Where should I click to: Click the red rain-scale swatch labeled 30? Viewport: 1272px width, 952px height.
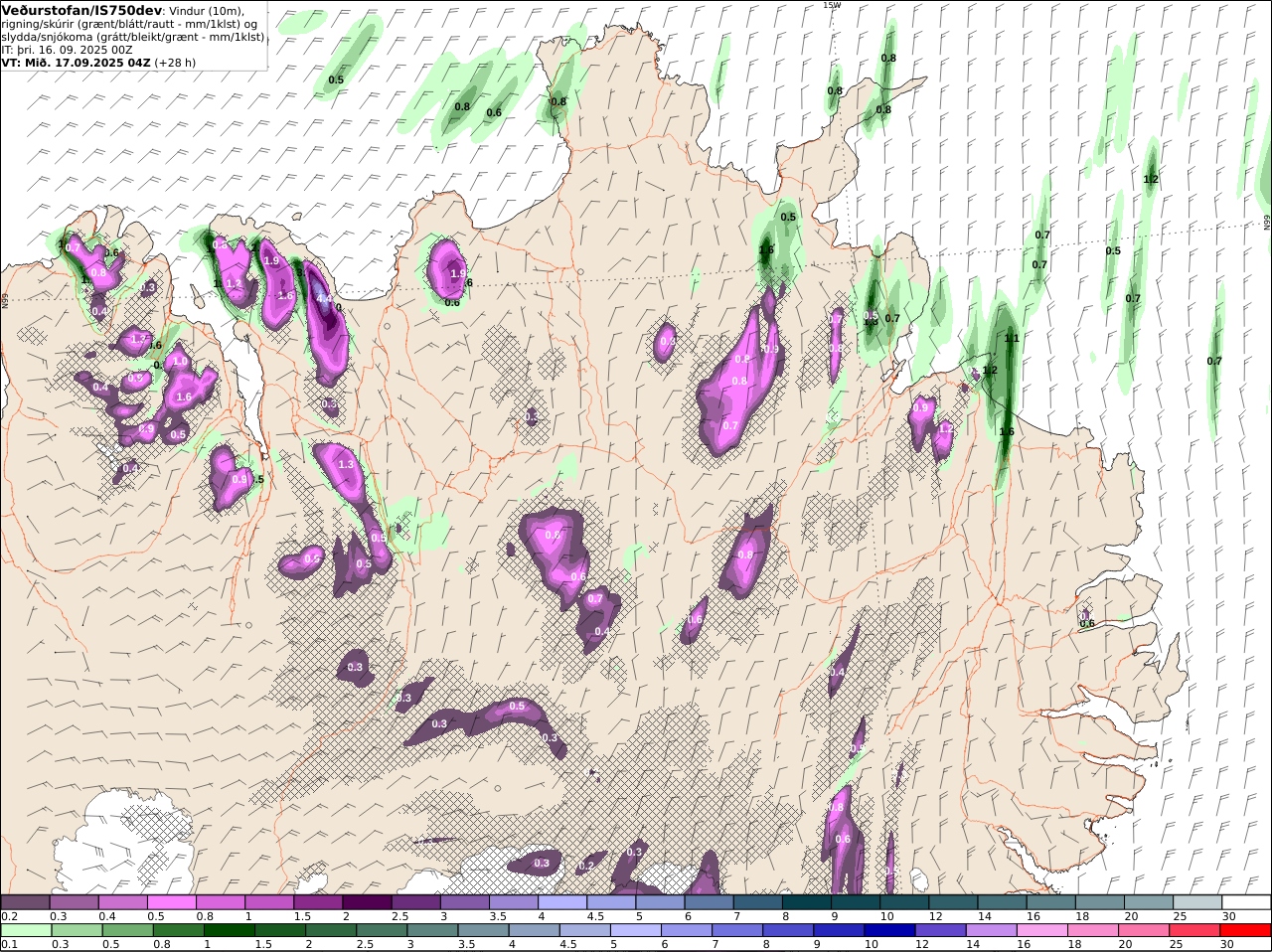(x=1246, y=930)
